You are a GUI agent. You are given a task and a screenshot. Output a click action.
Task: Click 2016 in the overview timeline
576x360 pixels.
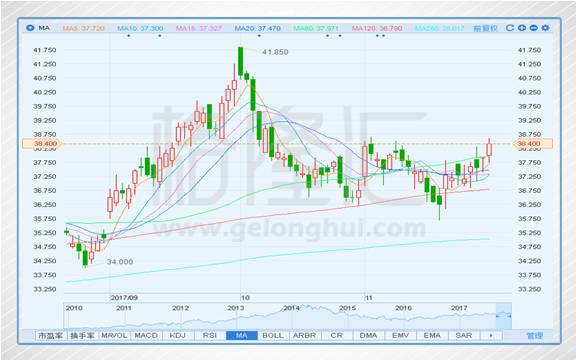click(x=403, y=308)
